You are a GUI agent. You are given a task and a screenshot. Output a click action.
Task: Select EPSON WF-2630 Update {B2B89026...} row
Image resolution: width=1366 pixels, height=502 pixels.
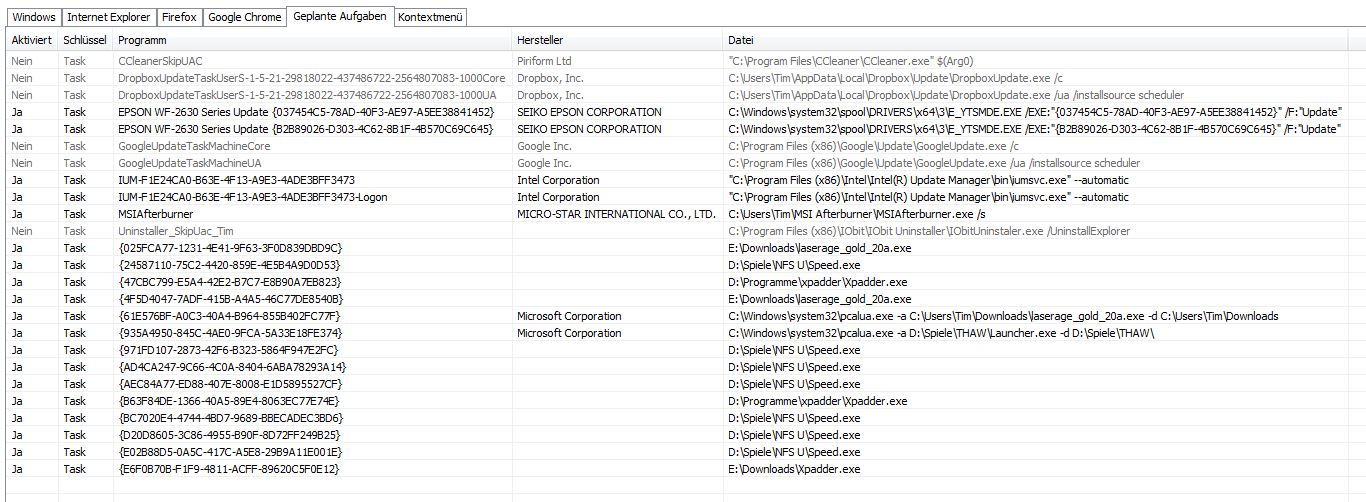(x=686, y=128)
